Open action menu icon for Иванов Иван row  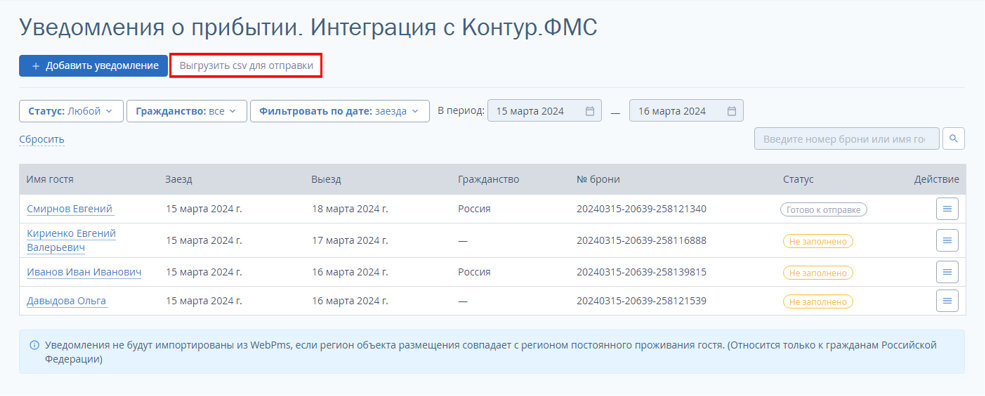947,272
